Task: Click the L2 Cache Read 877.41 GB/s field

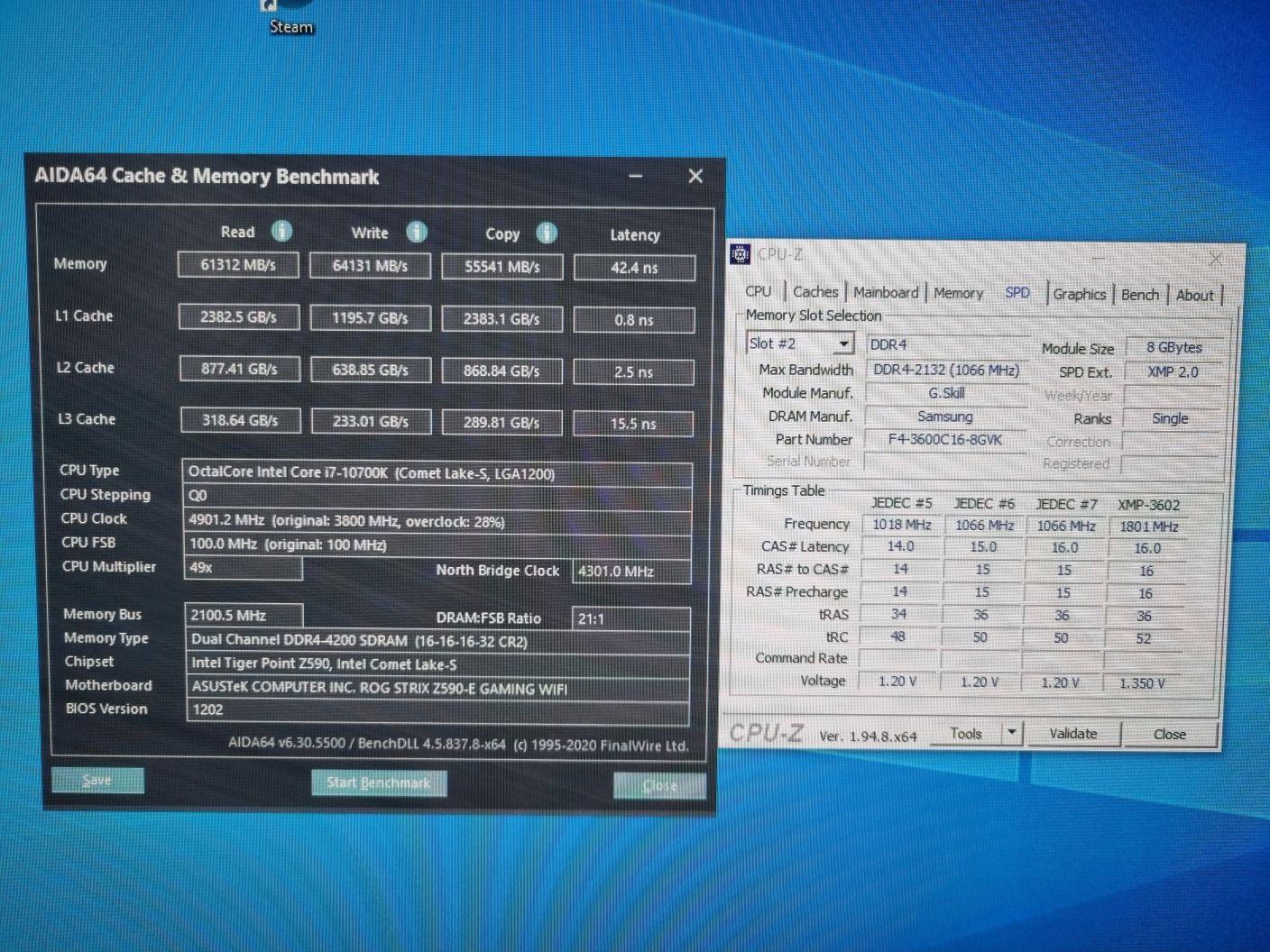Action: pos(239,369)
